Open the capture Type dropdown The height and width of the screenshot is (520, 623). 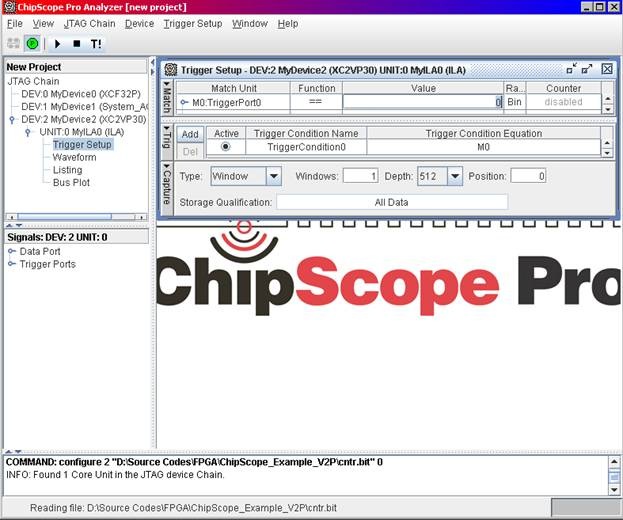click(x=274, y=176)
